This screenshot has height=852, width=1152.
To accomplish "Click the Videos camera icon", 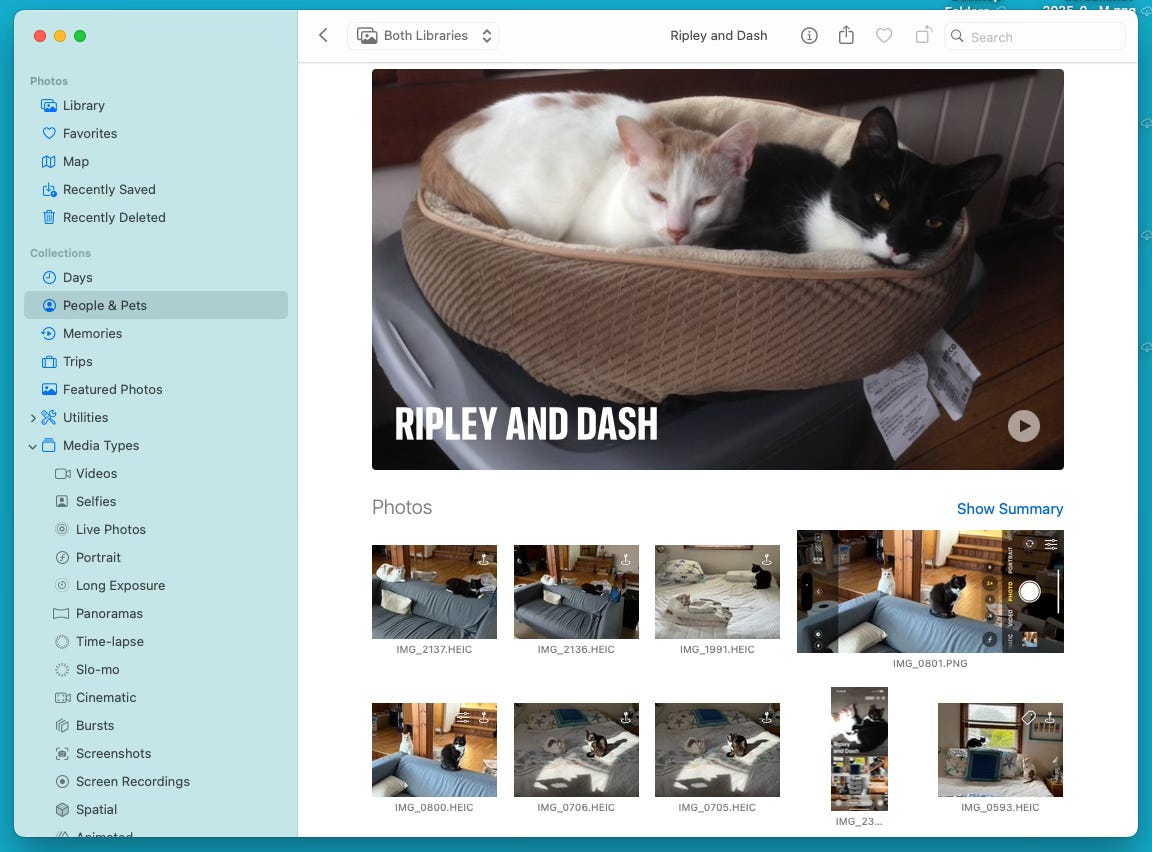I will (62, 474).
